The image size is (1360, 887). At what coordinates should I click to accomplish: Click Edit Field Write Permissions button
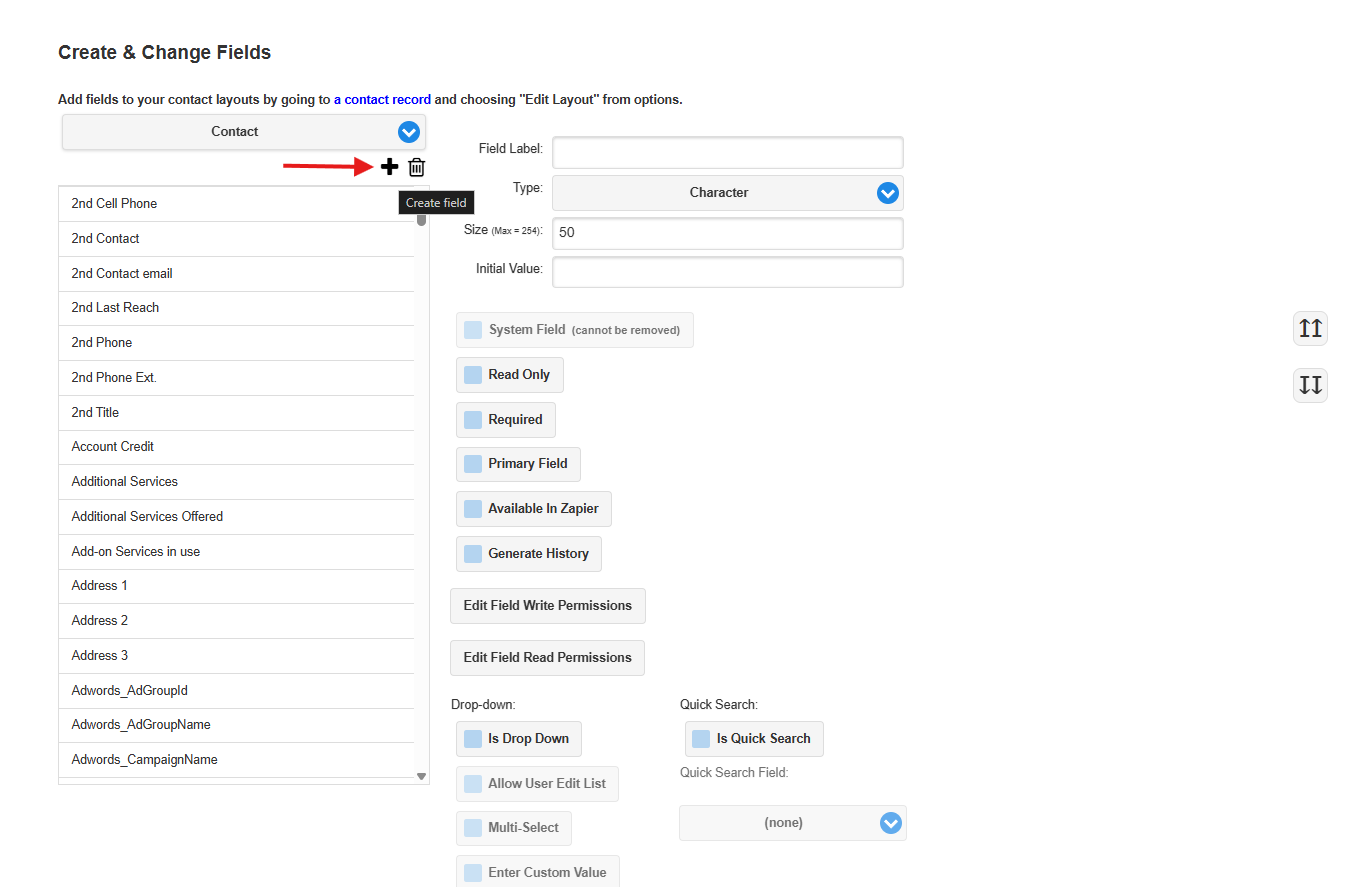[547, 606]
